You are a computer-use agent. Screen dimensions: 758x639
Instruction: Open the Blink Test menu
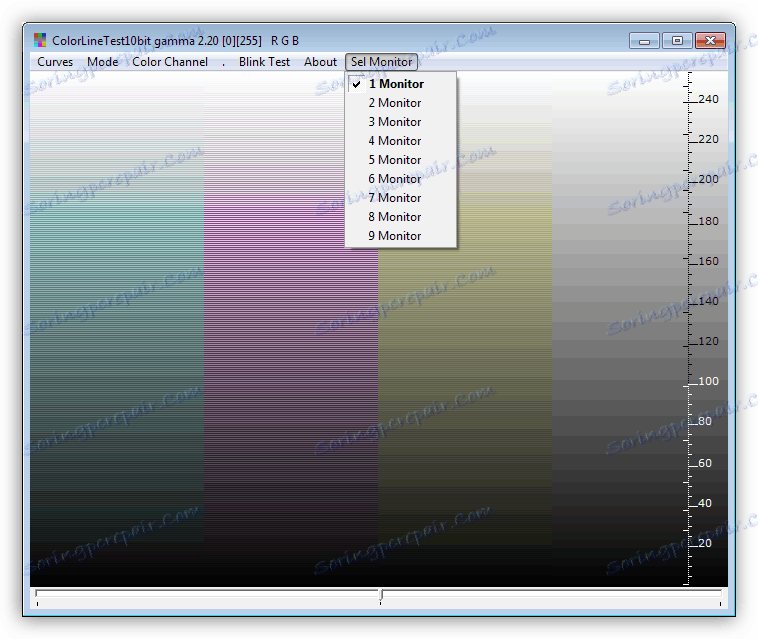pyautogui.click(x=264, y=62)
